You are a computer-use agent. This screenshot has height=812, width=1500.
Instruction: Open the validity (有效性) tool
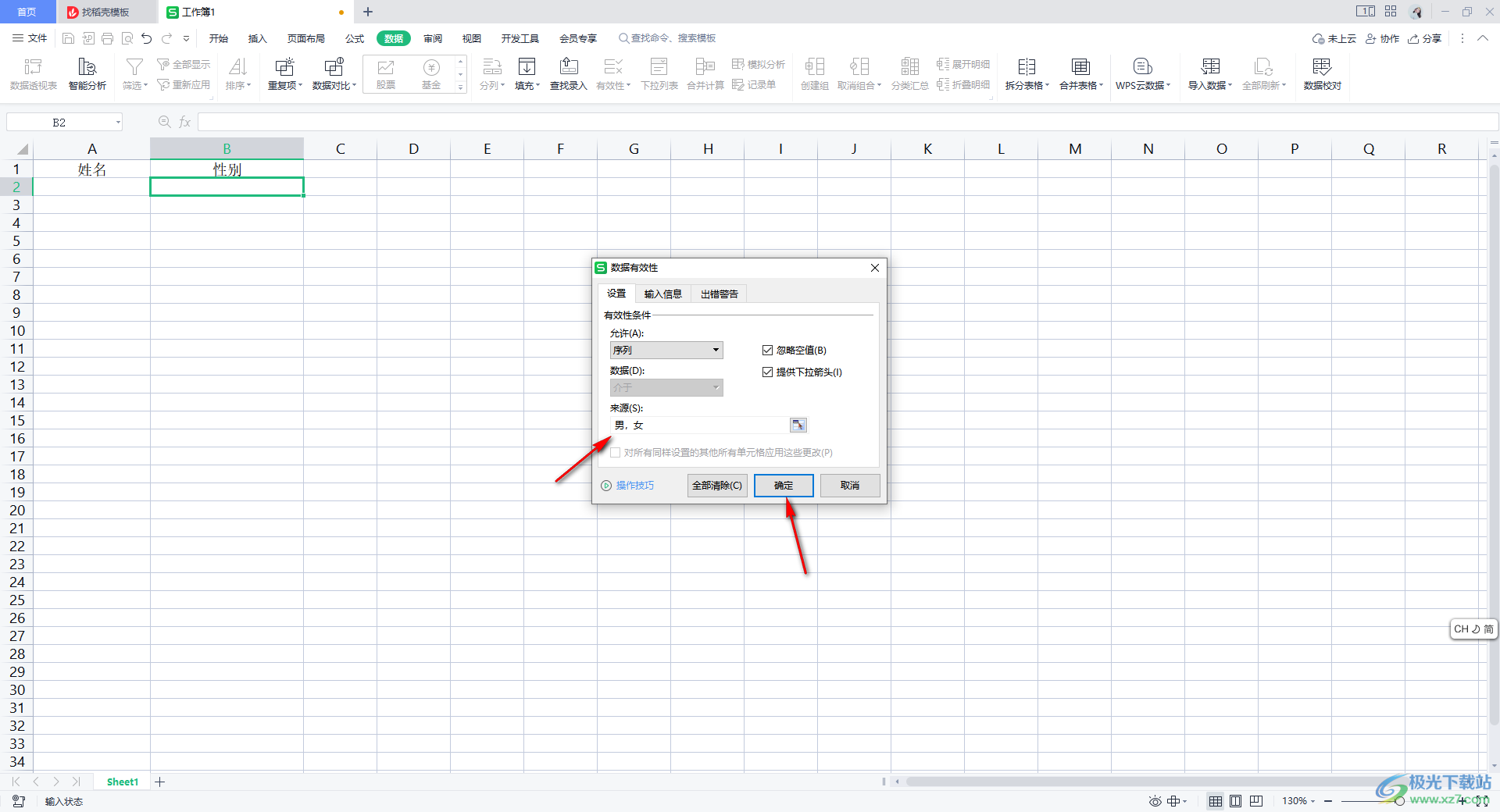click(x=613, y=75)
